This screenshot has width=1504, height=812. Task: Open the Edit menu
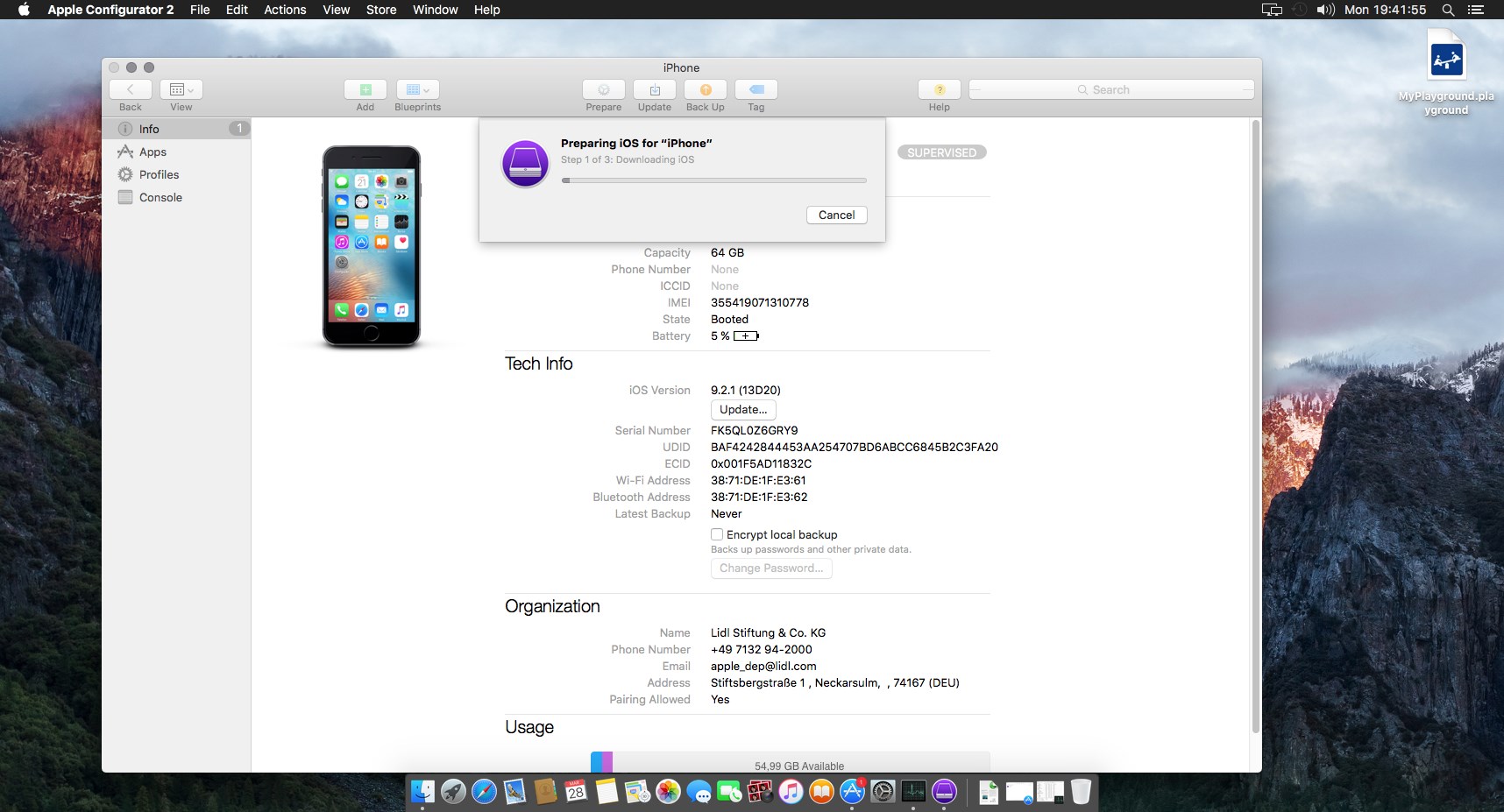point(237,10)
